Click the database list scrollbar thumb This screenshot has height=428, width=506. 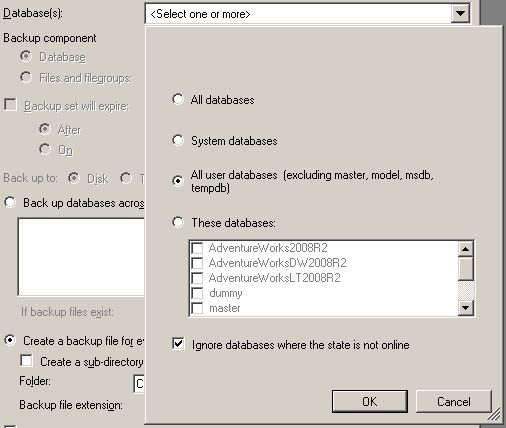point(466,268)
